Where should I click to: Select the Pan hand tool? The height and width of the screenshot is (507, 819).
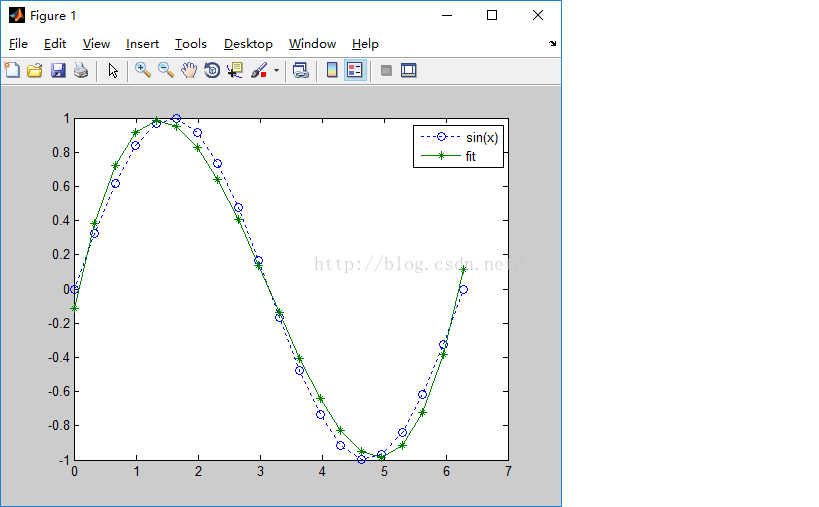[x=189, y=70]
